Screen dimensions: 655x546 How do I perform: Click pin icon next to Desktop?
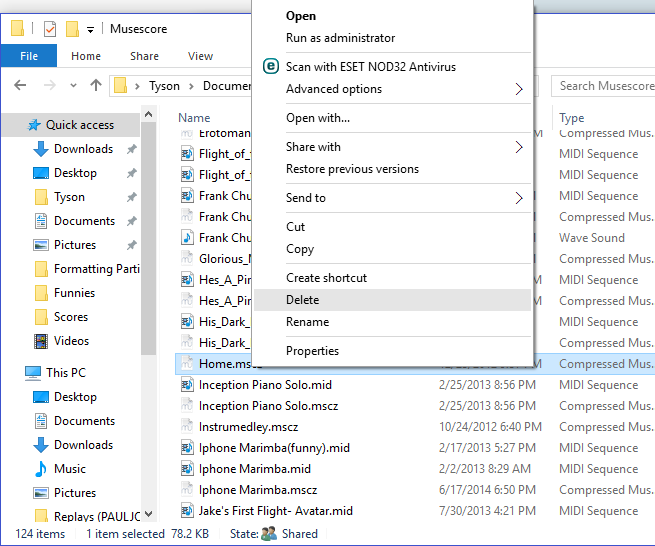coord(132,173)
